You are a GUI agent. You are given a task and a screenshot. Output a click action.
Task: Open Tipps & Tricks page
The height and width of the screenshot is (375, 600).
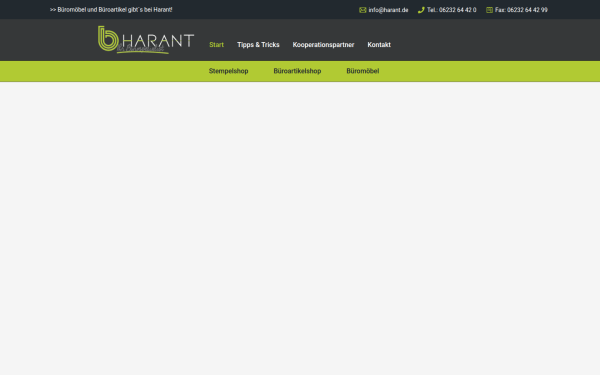click(x=258, y=45)
